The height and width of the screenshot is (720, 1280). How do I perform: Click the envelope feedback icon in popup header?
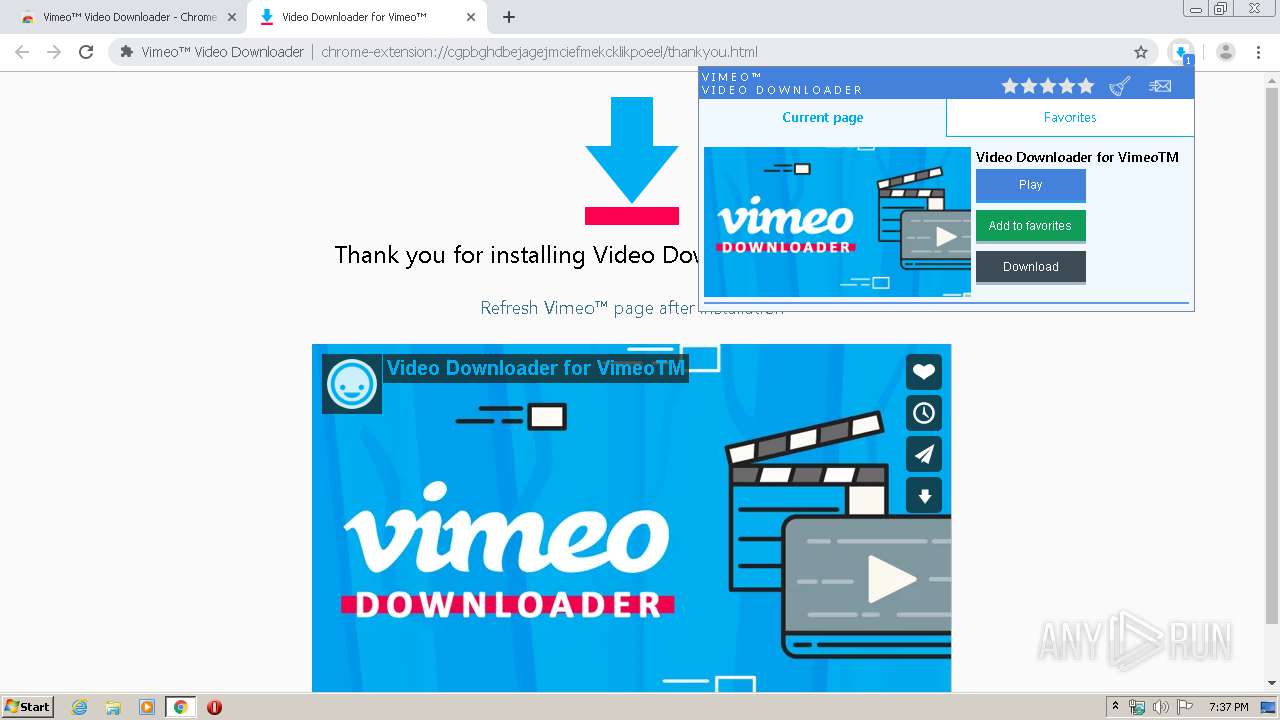pos(1160,86)
